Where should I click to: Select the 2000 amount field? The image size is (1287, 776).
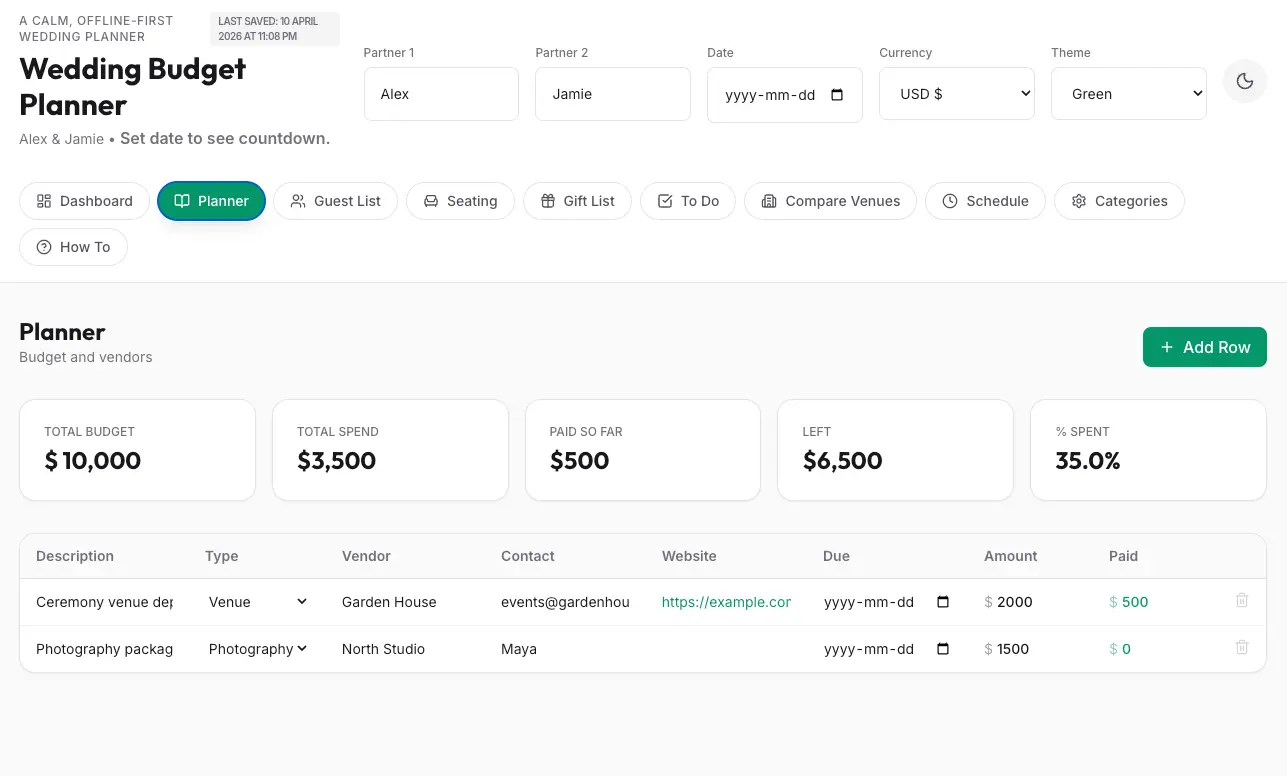(x=1030, y=602)
